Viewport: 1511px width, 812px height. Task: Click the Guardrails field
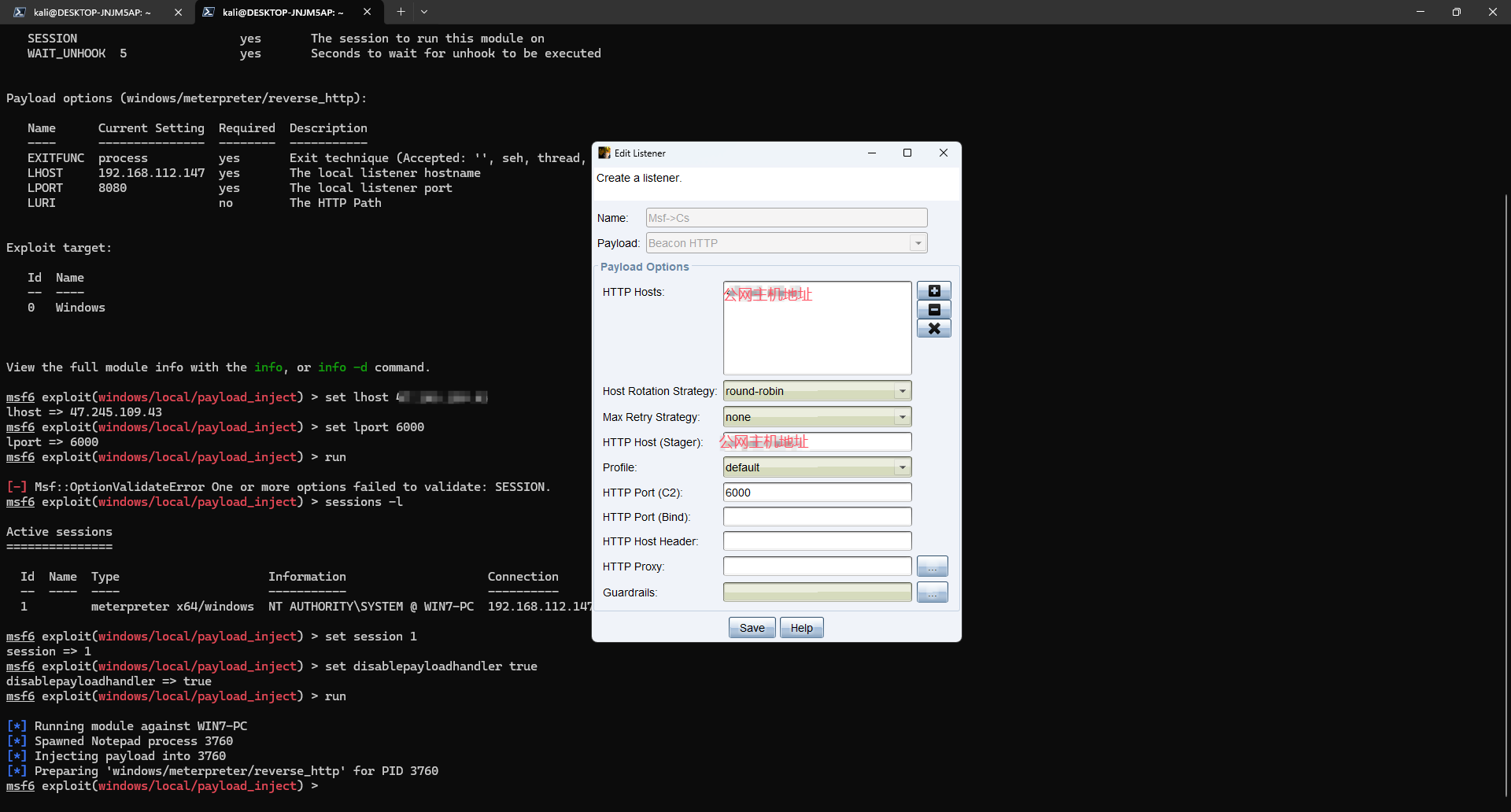[x=817, y=592]
